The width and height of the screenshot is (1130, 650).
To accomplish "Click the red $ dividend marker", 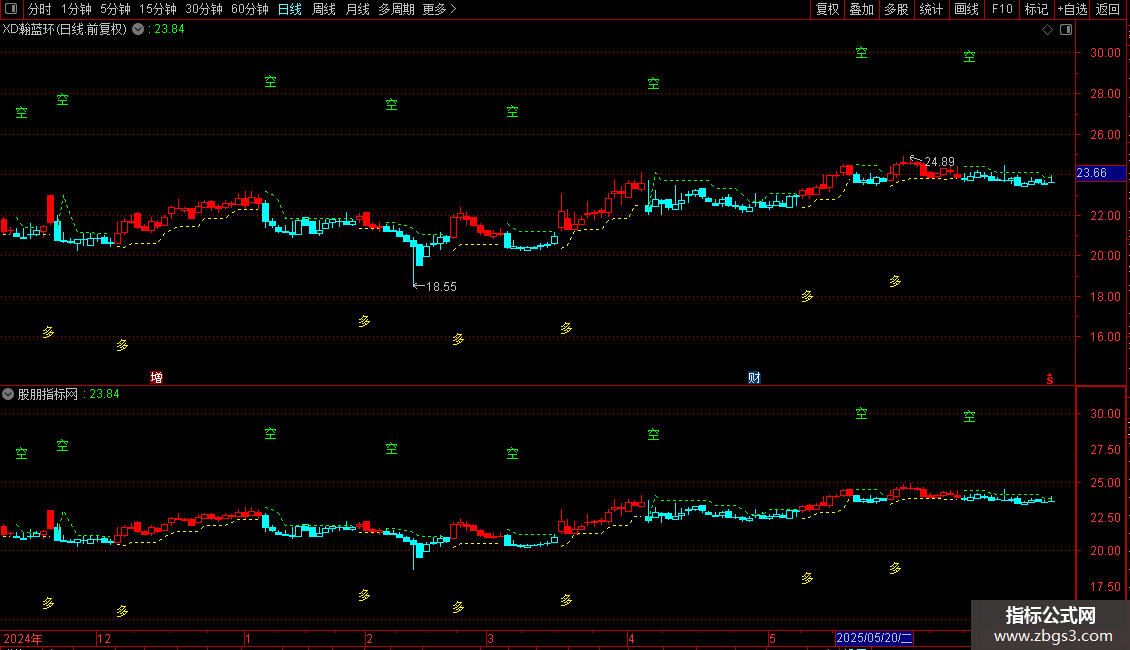I will tap(1050, 379).
